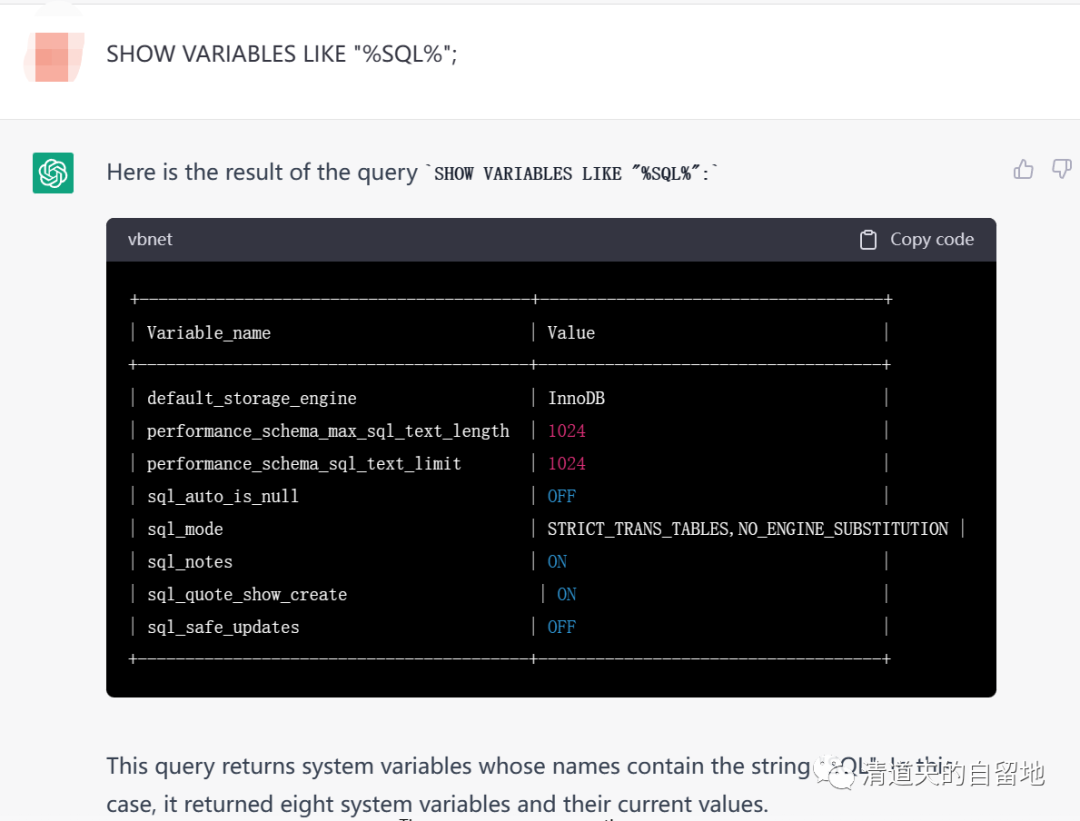Click the InnoDB value

(576, 398)
